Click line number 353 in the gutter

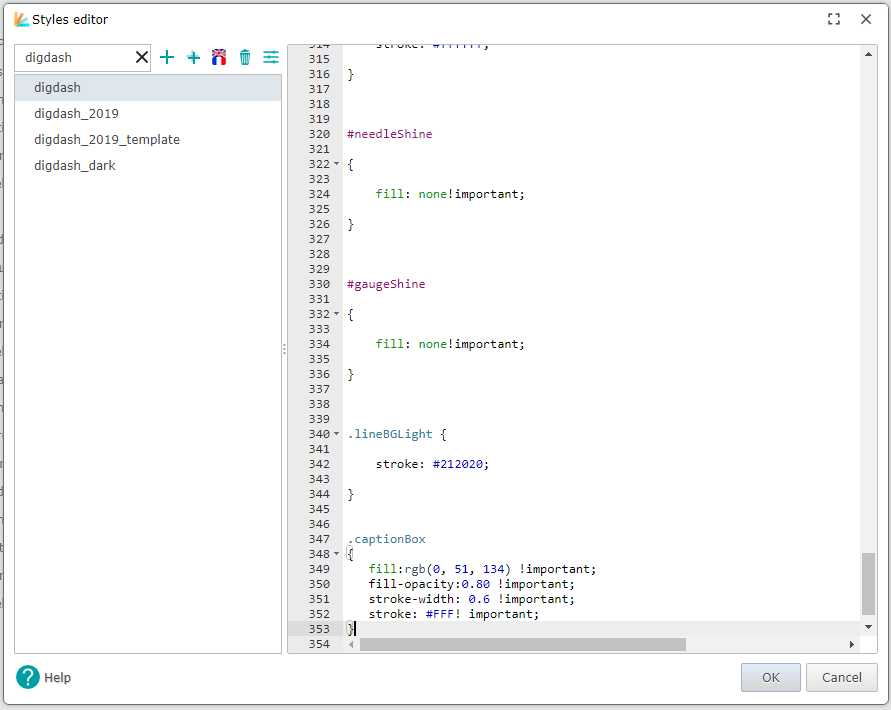[x=319, y=629]
